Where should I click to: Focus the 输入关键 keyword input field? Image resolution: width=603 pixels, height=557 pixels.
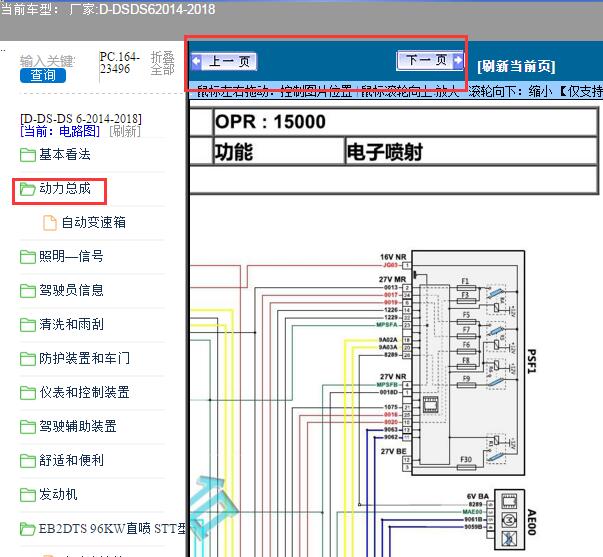(x=47, y=61)
